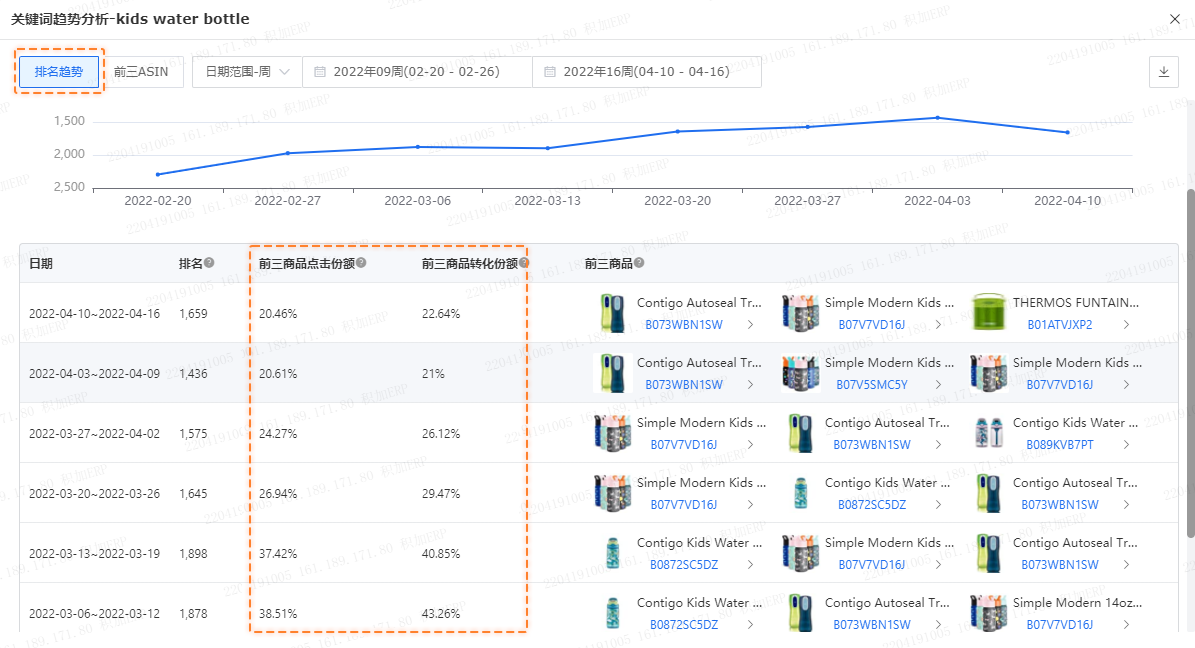Screen dimensions: 1195x648
Task: Click Simple Modern Kids thumbnail in 04-10 row
Action: tap(800, 313)
